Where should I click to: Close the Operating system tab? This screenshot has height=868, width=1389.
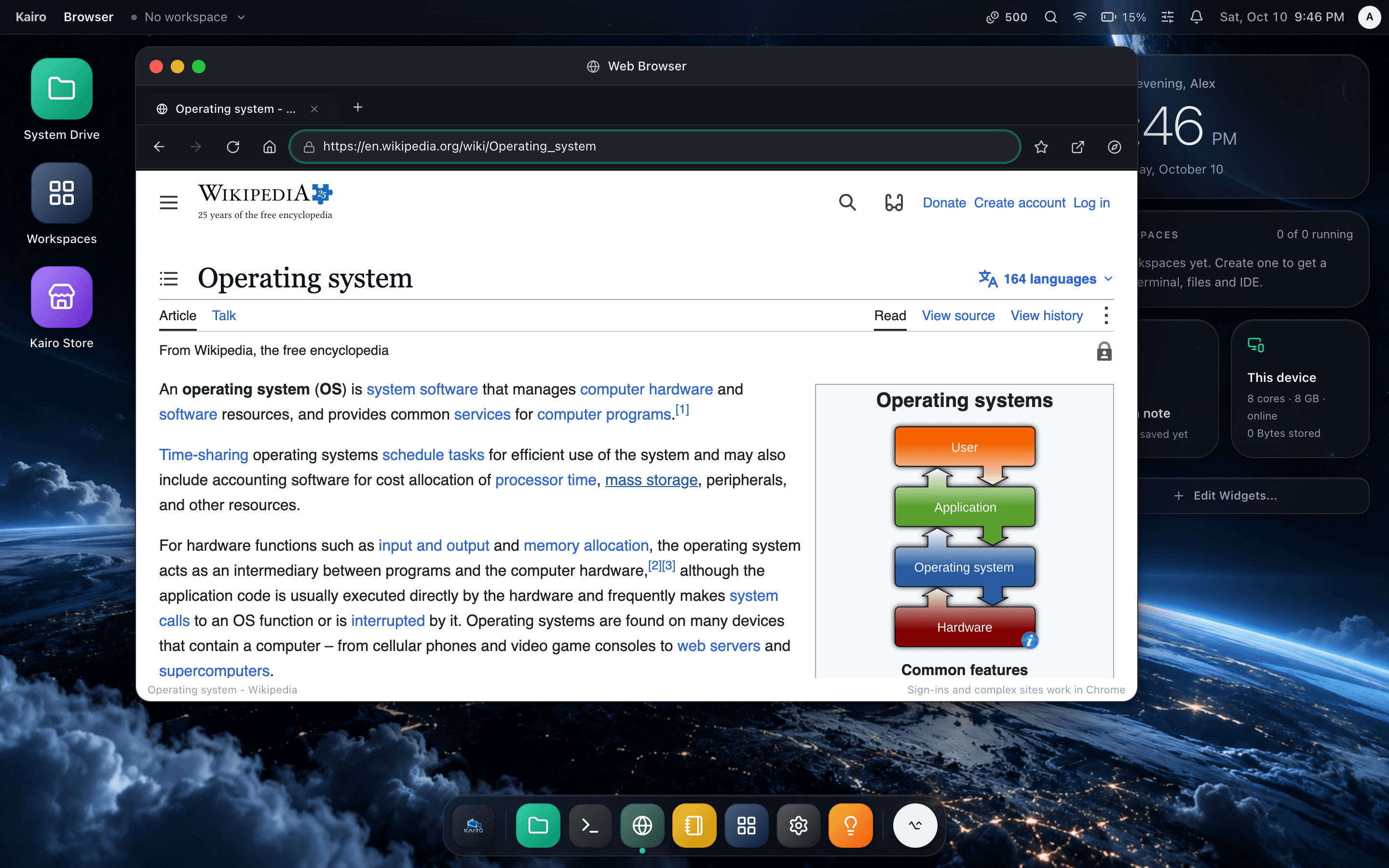[x=314, y=109]
